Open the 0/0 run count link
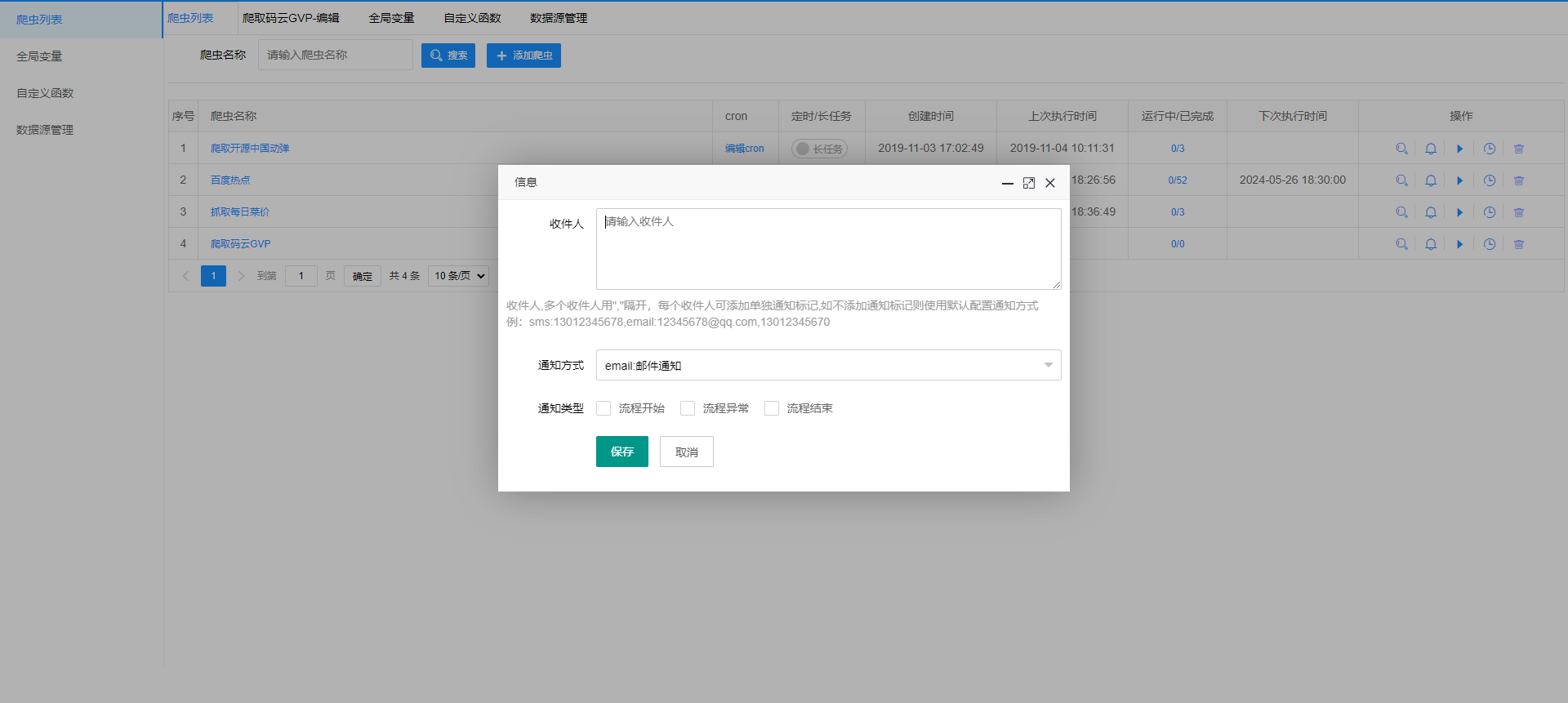1568x703 pixels. (x=1178, y=244)
